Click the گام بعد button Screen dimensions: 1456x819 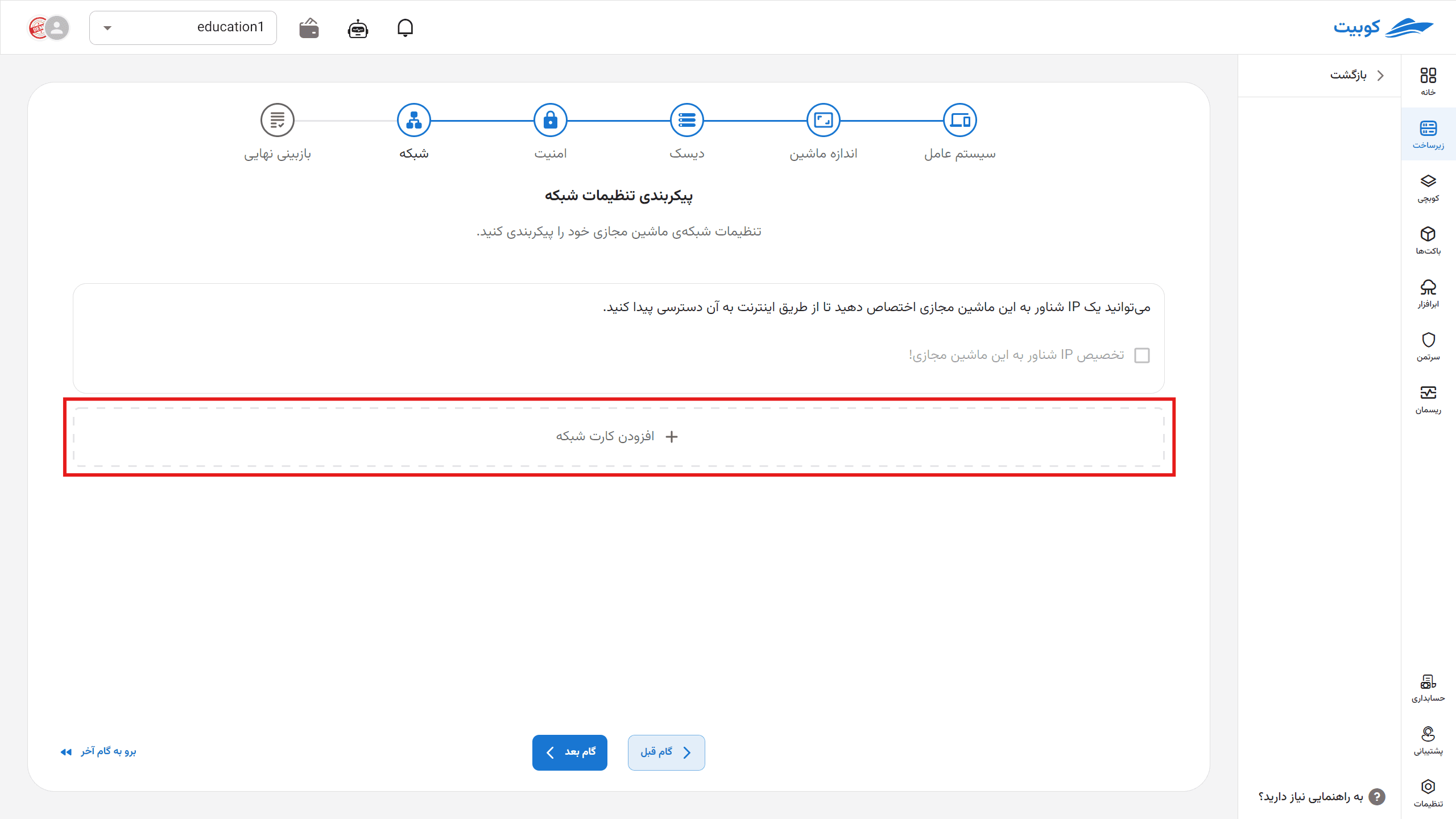(570, 752)
